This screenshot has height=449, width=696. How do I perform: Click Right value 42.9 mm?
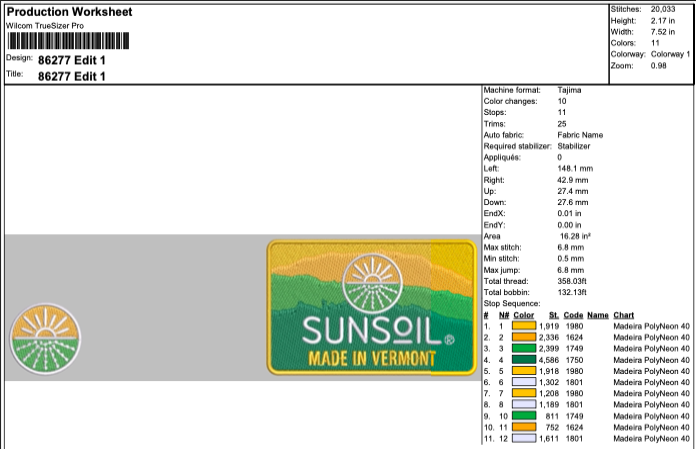click(573, 180)
